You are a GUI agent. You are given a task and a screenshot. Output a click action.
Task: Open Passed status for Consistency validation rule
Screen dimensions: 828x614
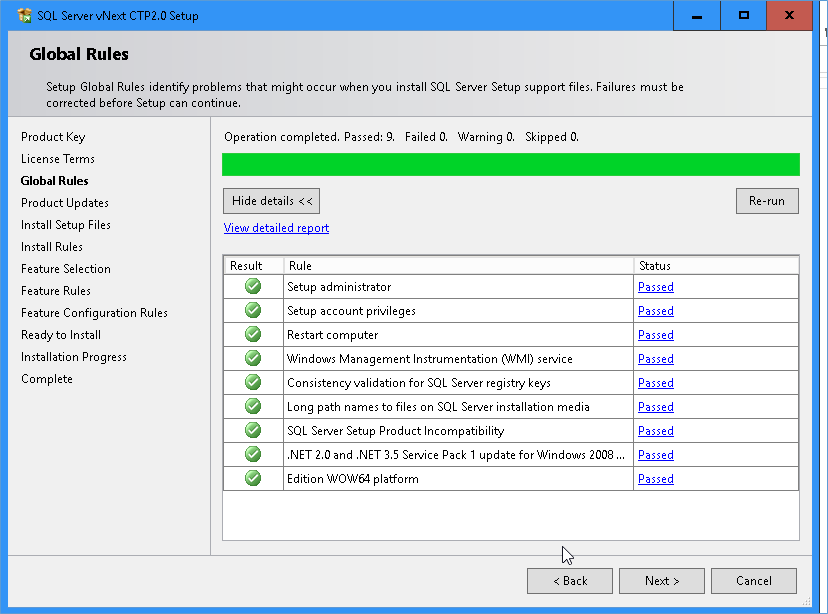pos(656,383)
